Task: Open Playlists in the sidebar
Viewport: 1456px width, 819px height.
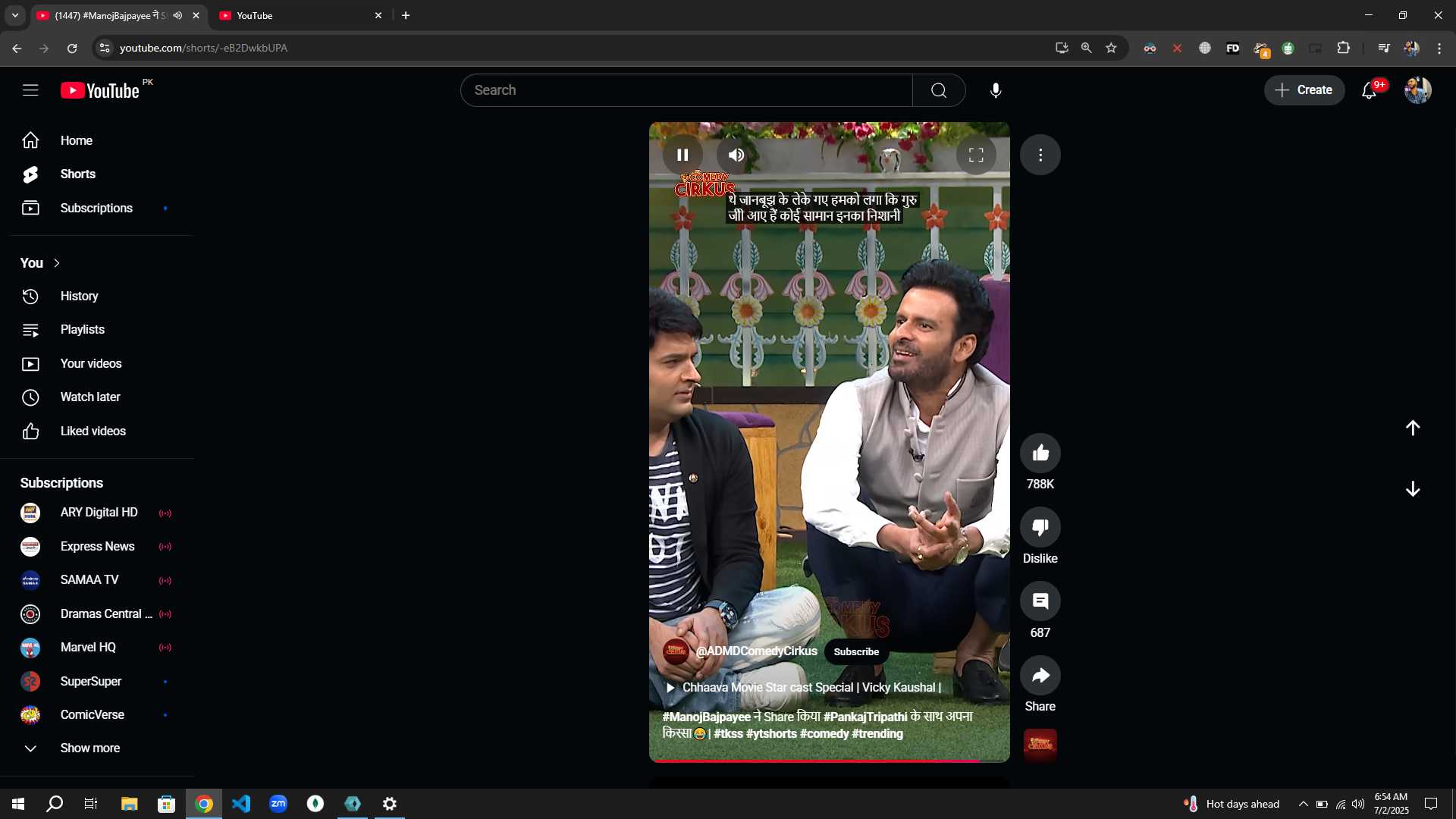Action: pos(97,330)
